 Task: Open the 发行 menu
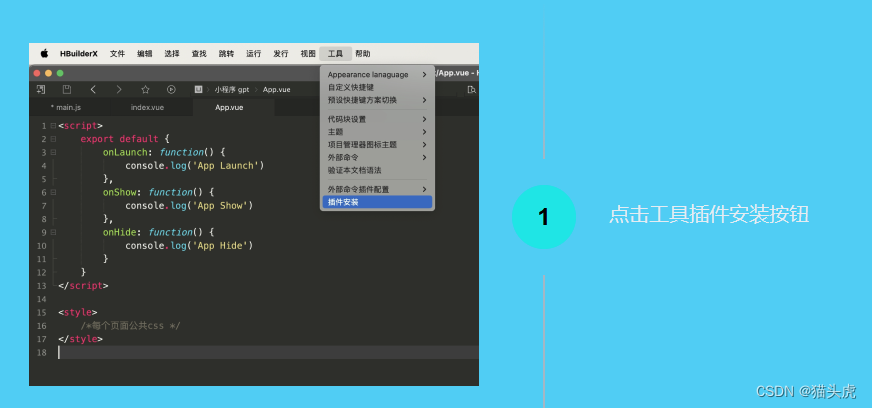[281, 53]
